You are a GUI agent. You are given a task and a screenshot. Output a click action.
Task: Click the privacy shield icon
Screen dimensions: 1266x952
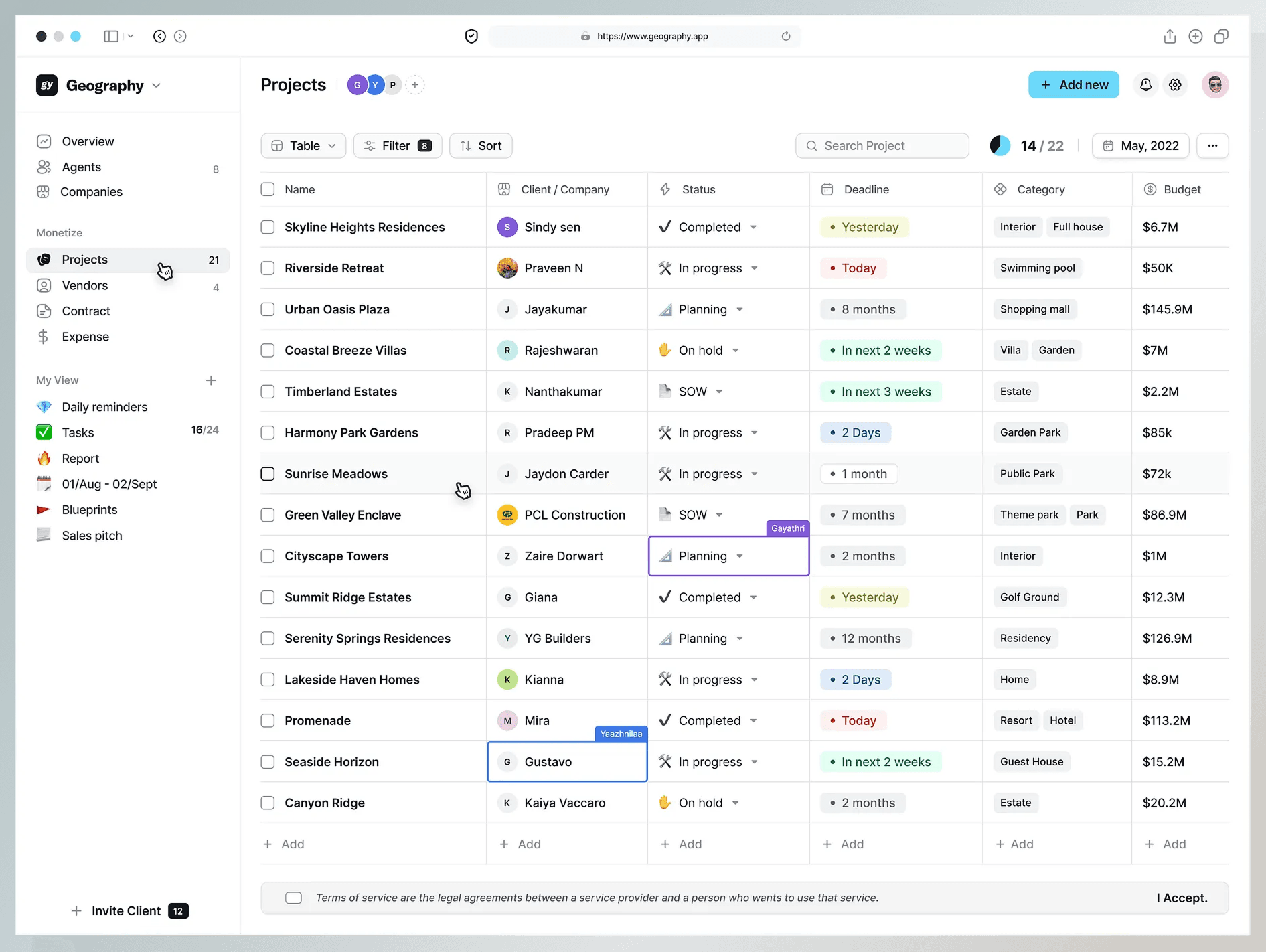[x=471, y=36]
